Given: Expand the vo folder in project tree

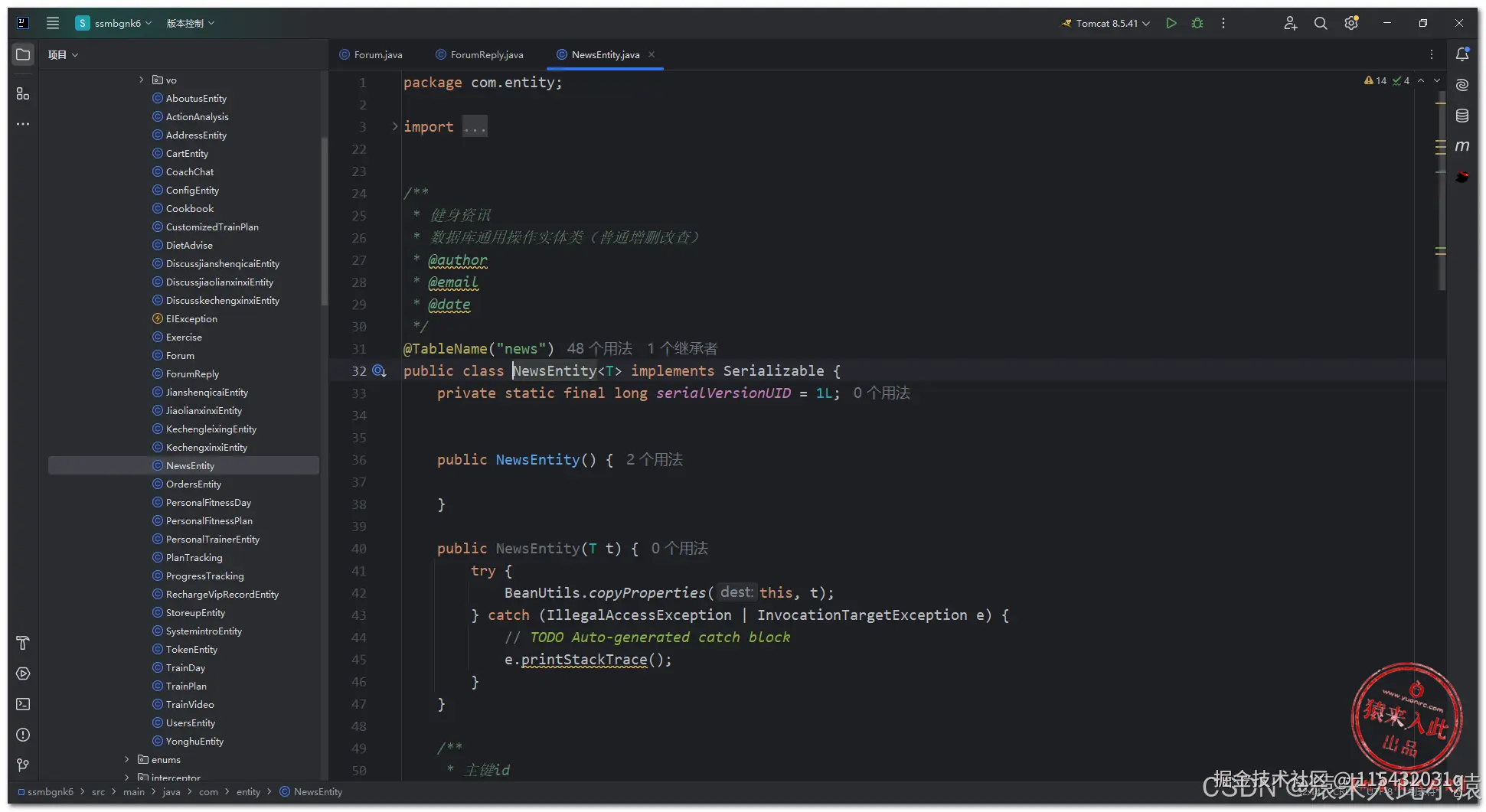Looking at the screenshot, I should point(141,80).
